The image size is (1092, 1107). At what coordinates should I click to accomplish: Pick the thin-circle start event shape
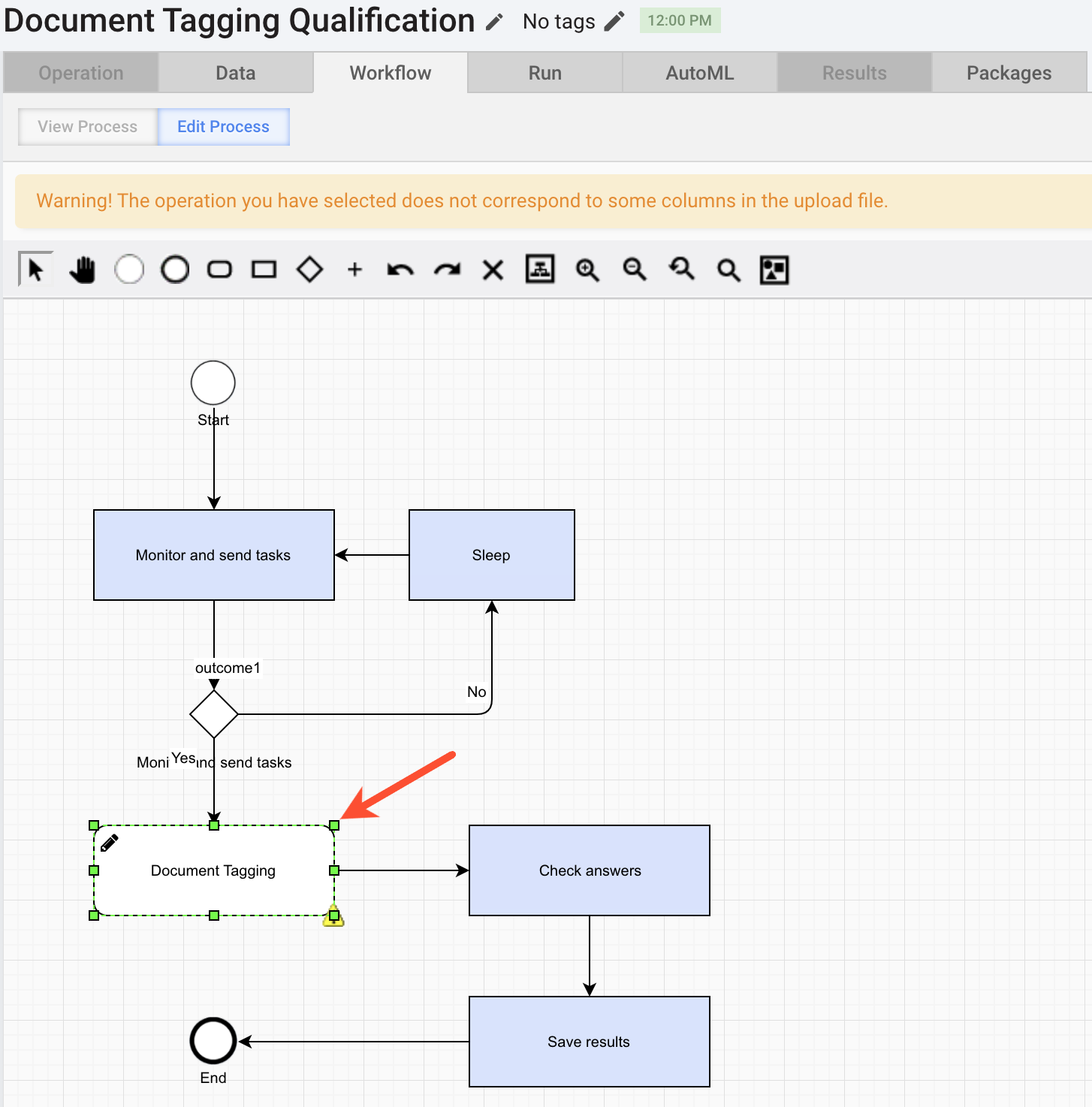129,269
